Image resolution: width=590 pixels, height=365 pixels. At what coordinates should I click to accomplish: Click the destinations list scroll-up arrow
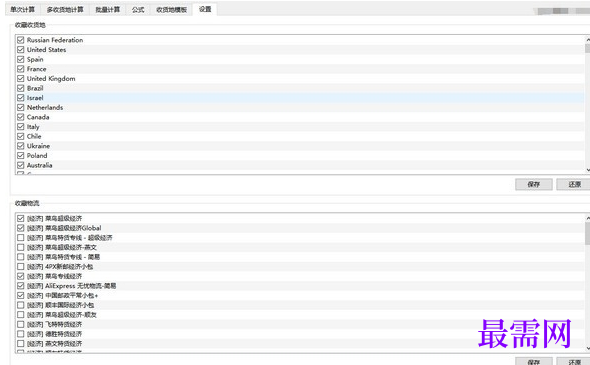pos(587,39)
